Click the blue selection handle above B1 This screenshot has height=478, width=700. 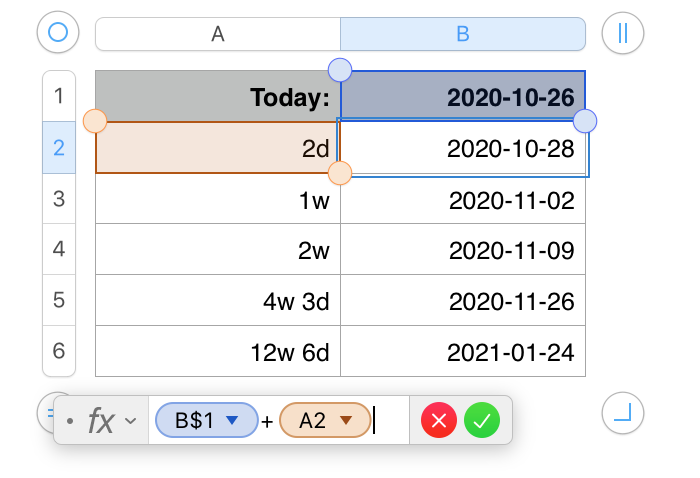click(340, 70)
